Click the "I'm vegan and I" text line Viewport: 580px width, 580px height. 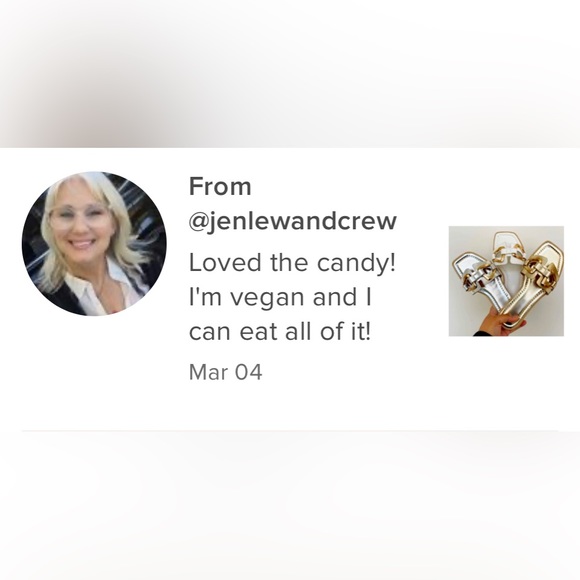pos(280,297)
